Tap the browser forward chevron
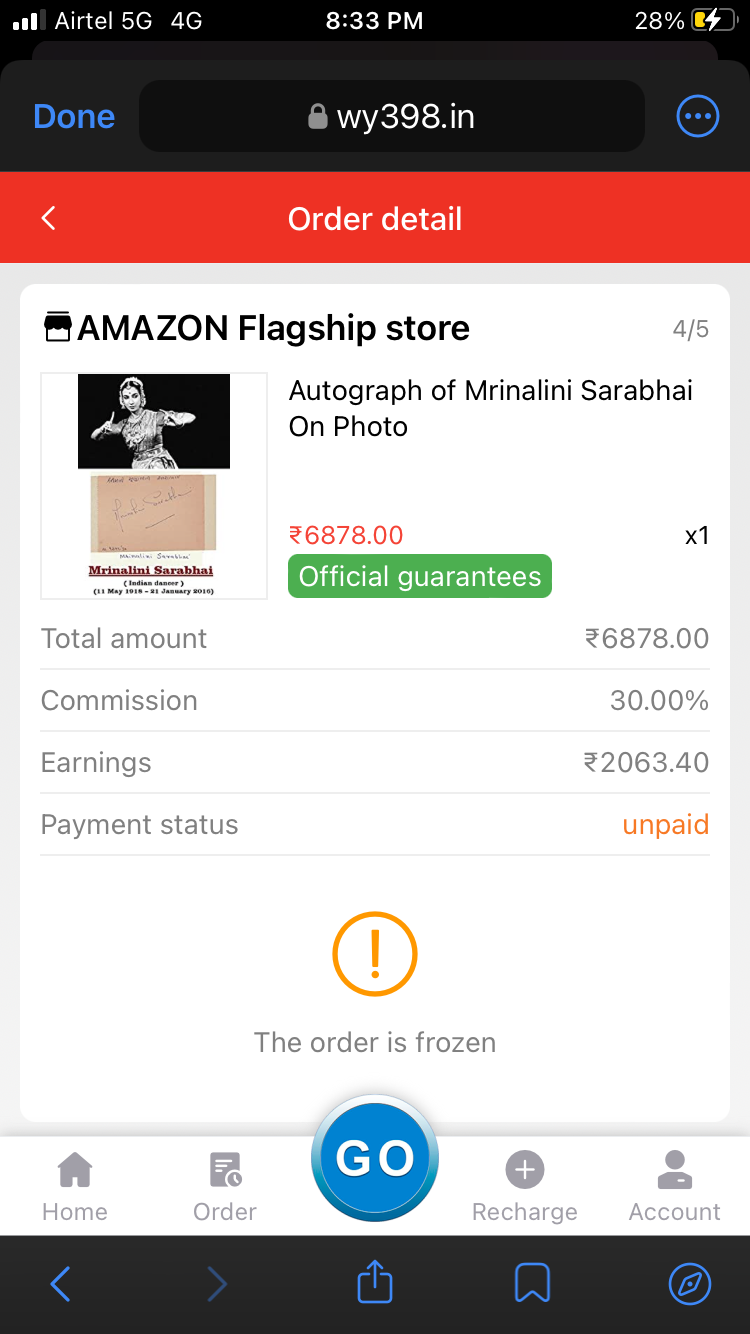 click(x=217, y=1283)
